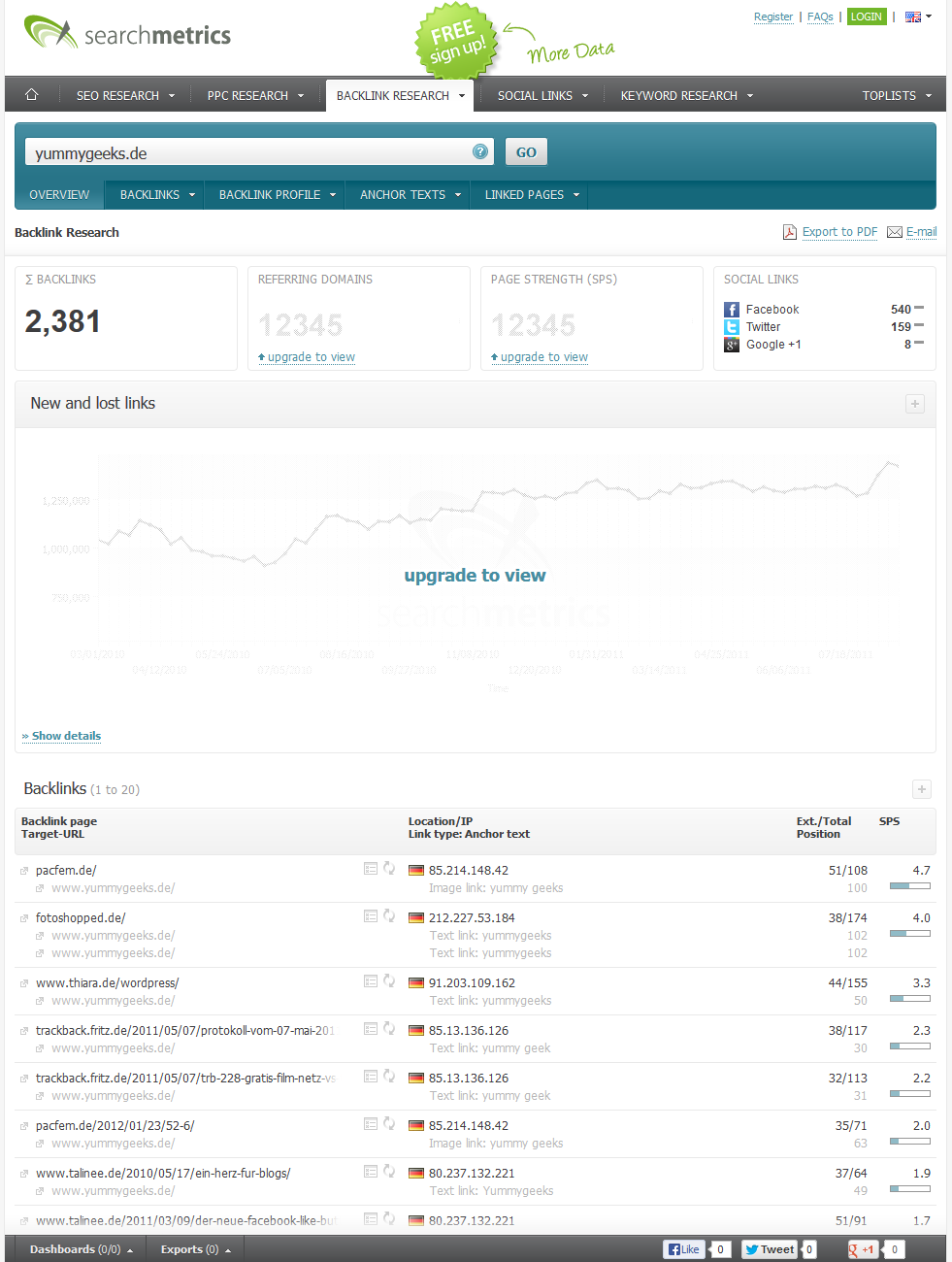Click the help question mark in search field
Image resolution: width=952 pixels, height=1262 pixels.
click(480, 151)
